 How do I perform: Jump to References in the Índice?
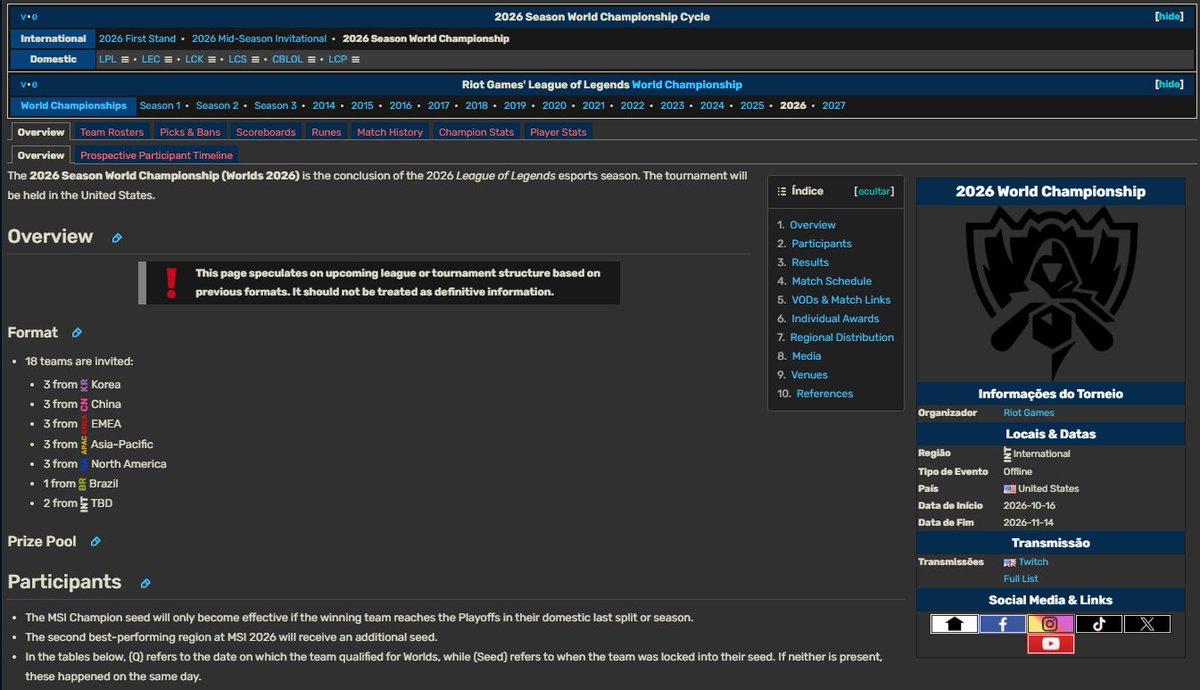coord(825,394)
